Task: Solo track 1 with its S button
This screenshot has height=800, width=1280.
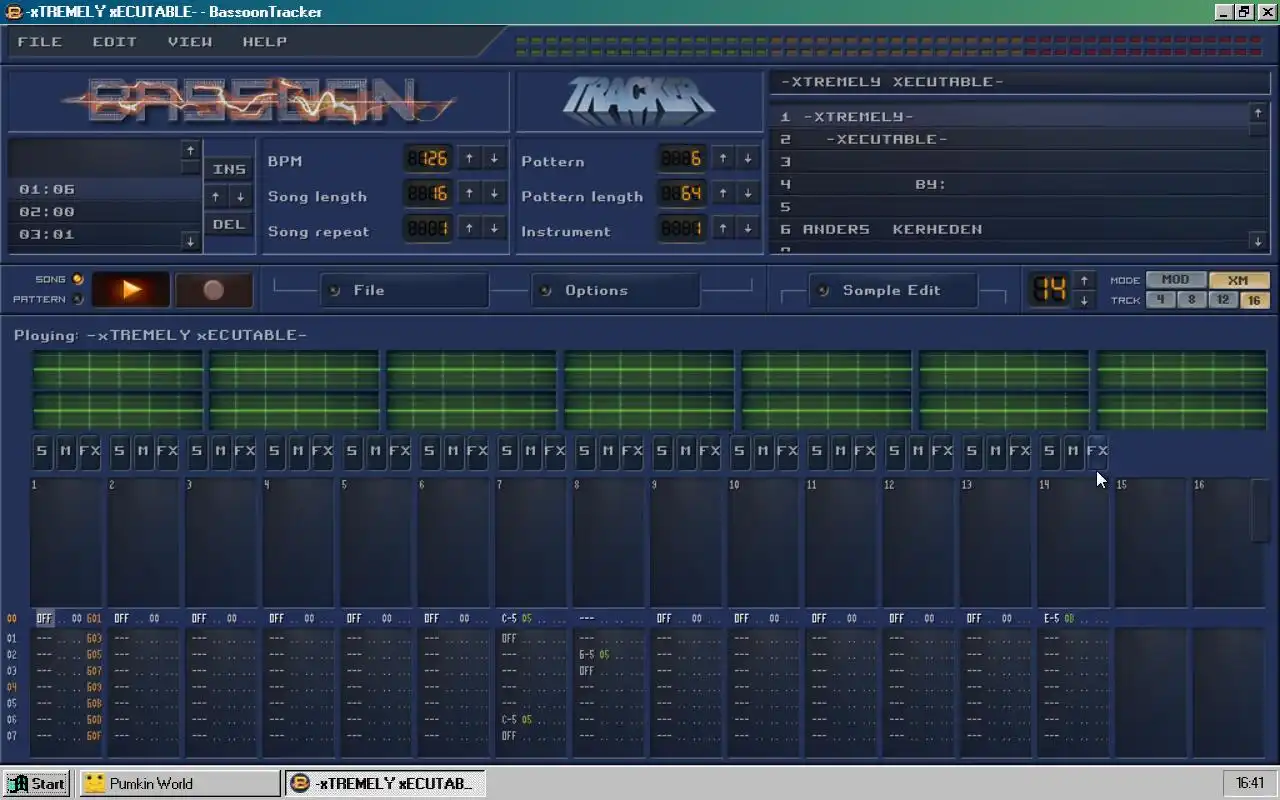Action: pos(42,451)
